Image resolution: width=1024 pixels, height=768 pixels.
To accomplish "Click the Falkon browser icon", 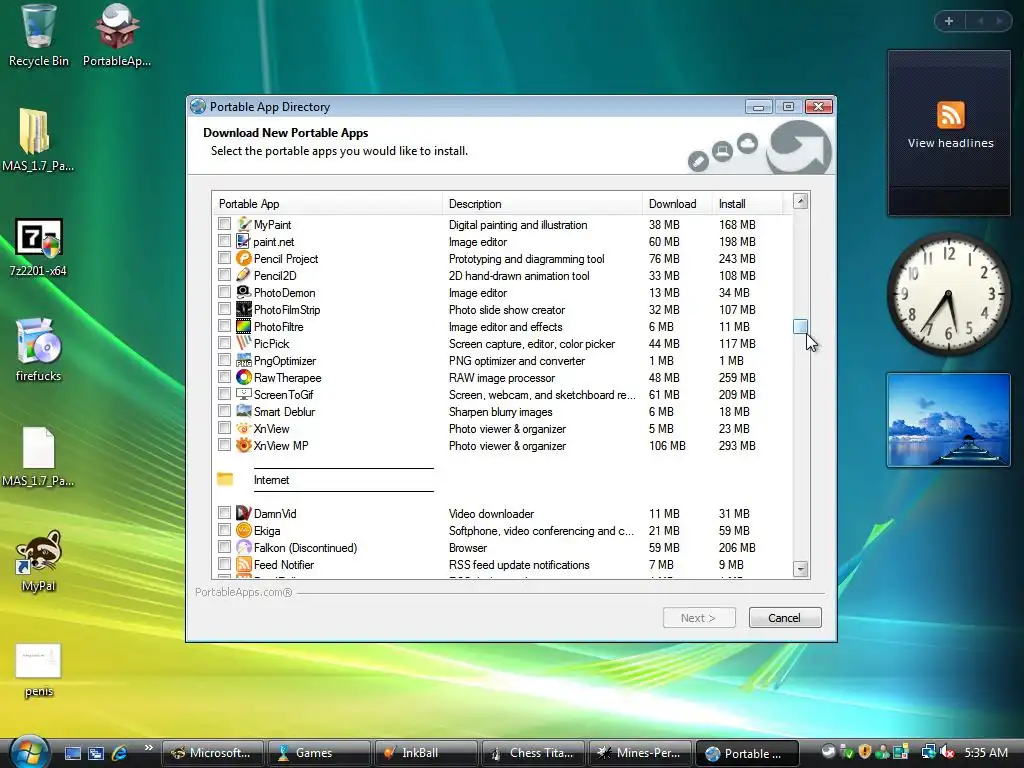I will coord(244,547).
